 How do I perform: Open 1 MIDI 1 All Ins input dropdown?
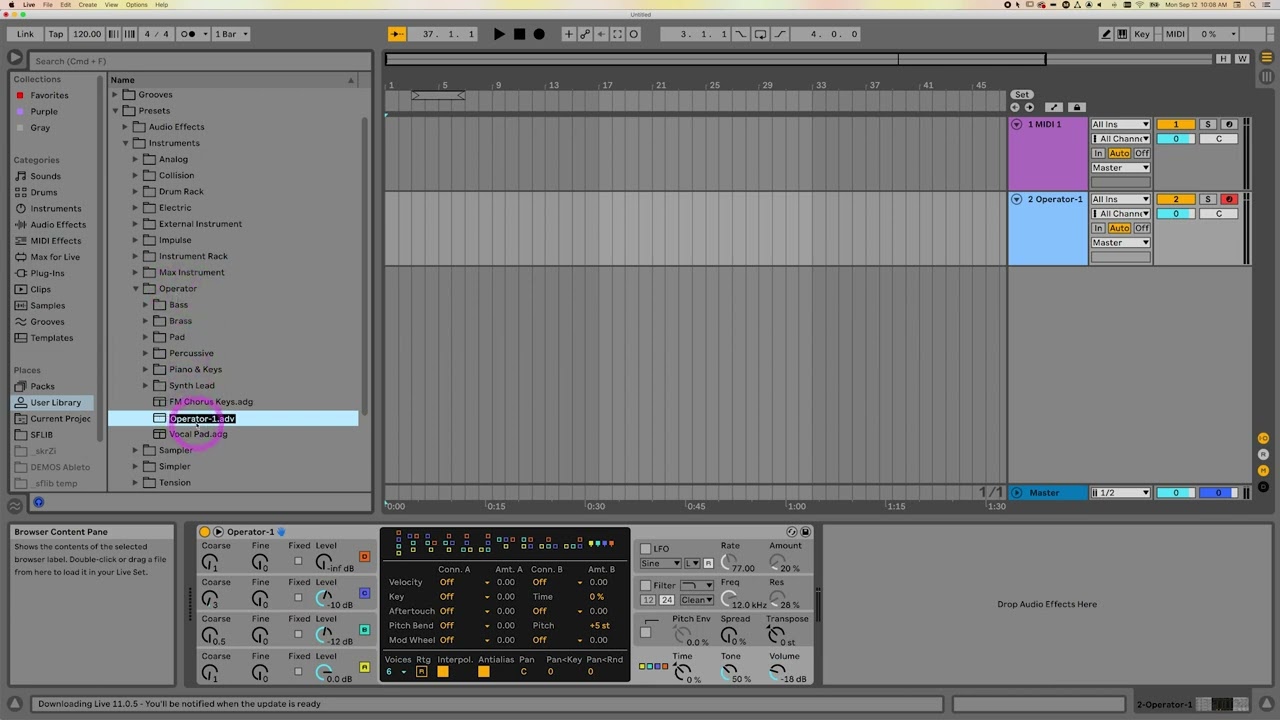pos(1121,125)
